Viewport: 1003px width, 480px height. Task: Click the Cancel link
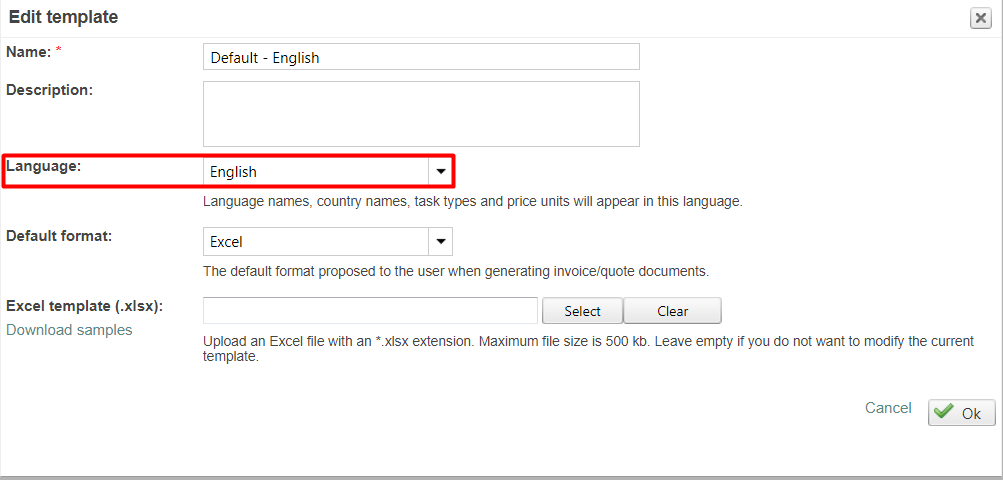pyautogui.click(x=888, y=408)
